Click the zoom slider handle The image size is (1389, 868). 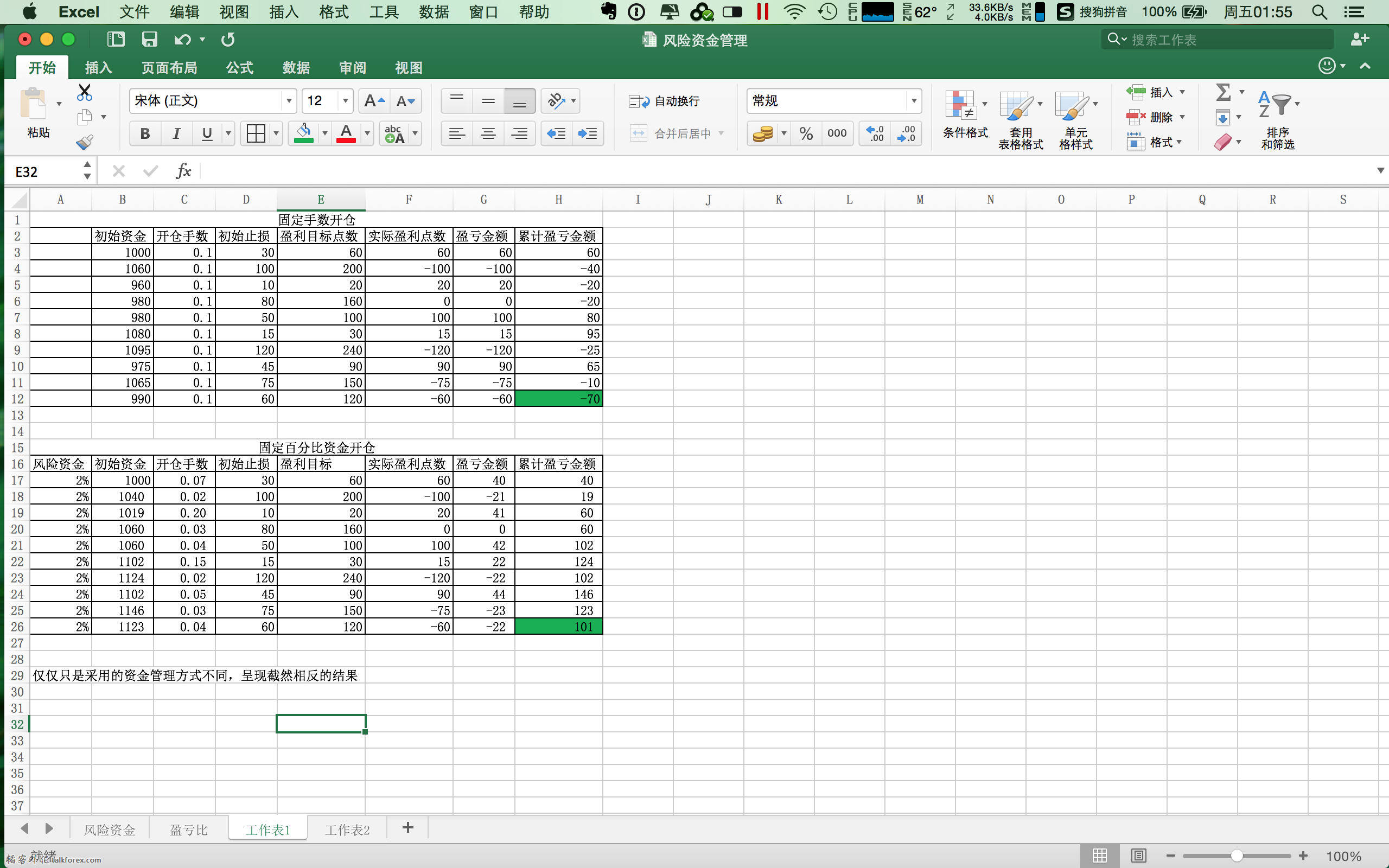coord(1237,856)
